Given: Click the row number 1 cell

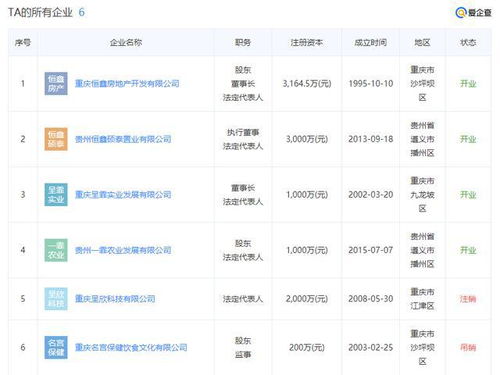Looking at the screenshot, I should pos(23,83).
